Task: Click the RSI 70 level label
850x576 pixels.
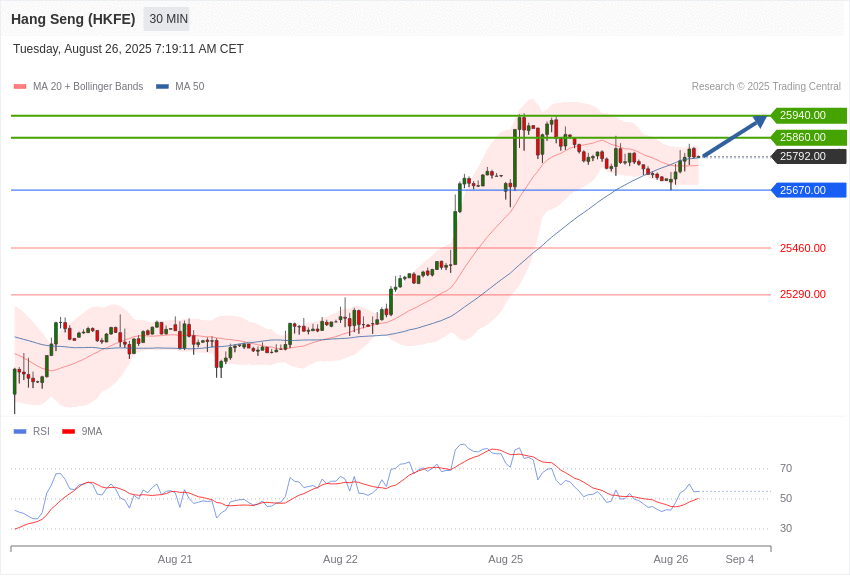Action: pyautogui.click(x=786, y=468)
